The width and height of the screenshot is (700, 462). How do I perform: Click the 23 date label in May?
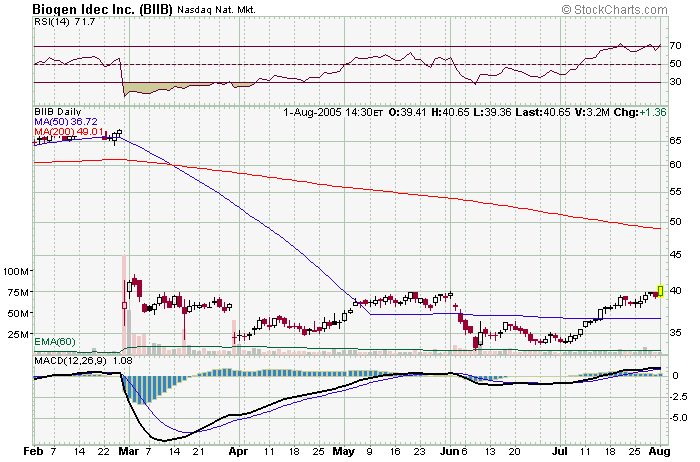(x=419, y=452)
